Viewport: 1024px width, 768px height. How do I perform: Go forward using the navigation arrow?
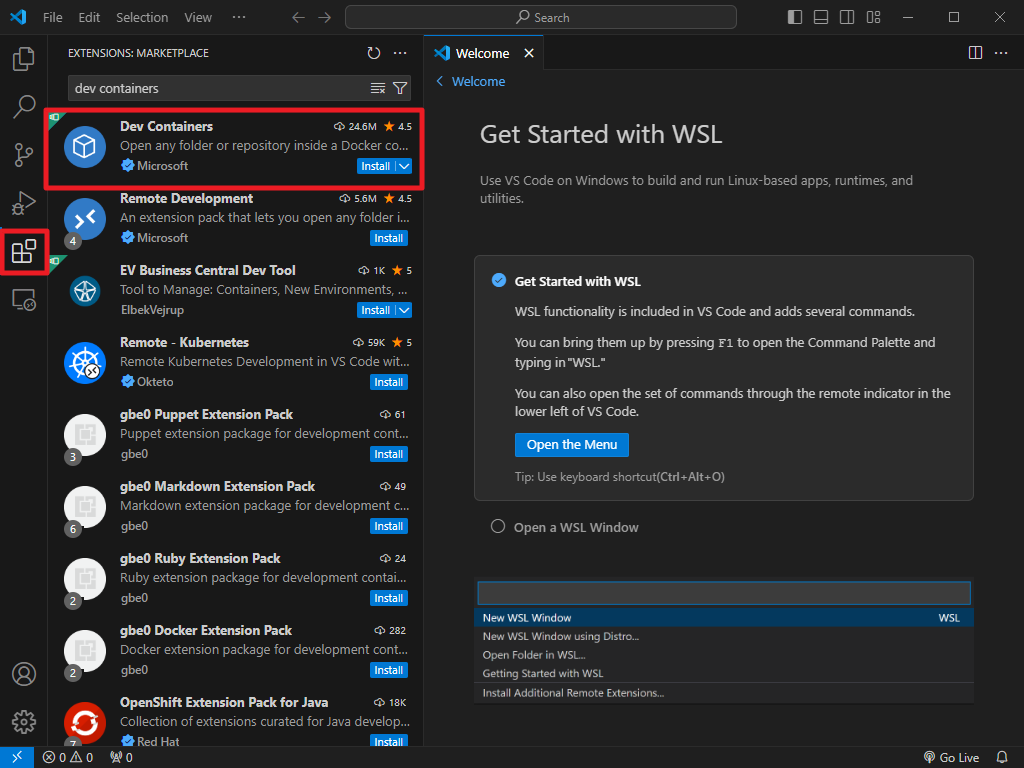(x=325, y=17)
